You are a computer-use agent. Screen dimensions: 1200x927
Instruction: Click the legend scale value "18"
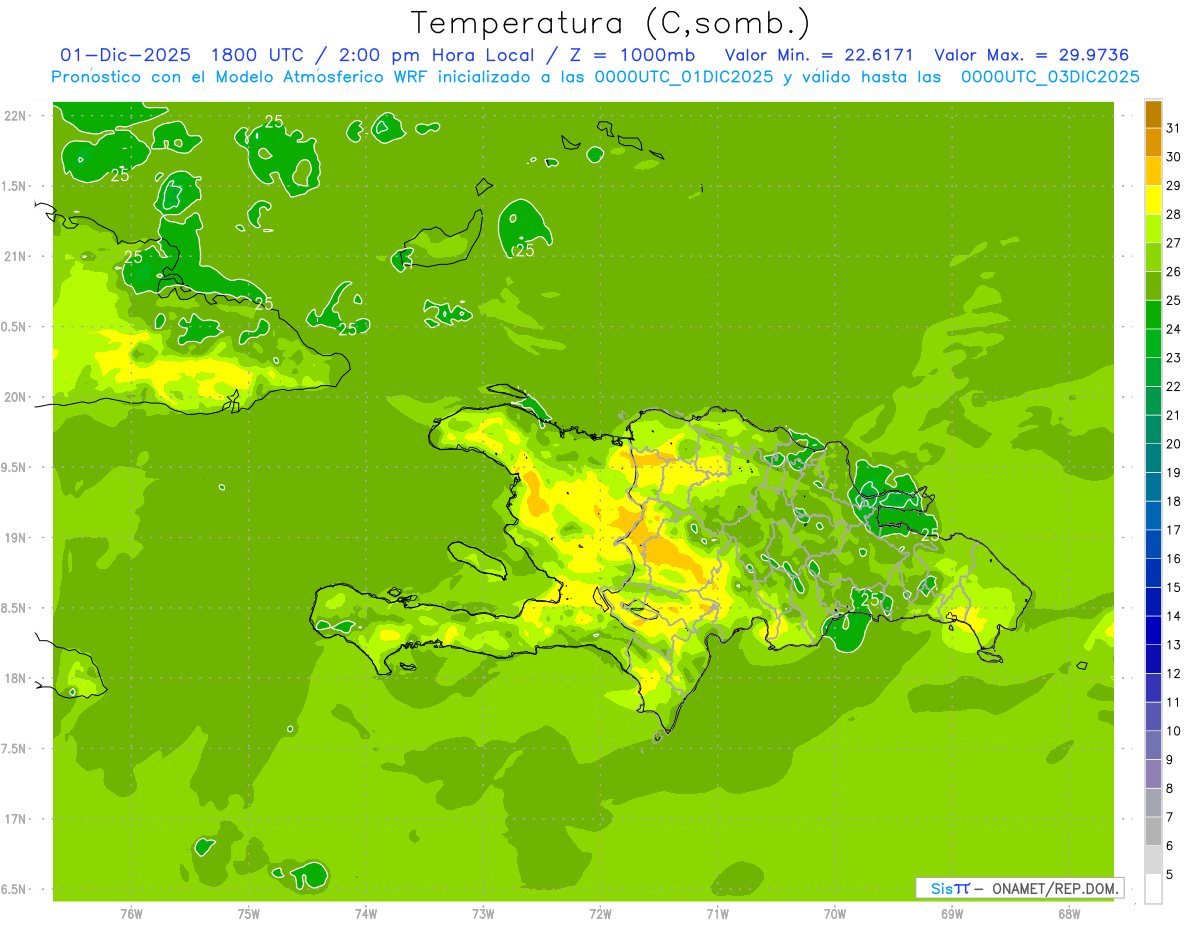coord(1173,502)
